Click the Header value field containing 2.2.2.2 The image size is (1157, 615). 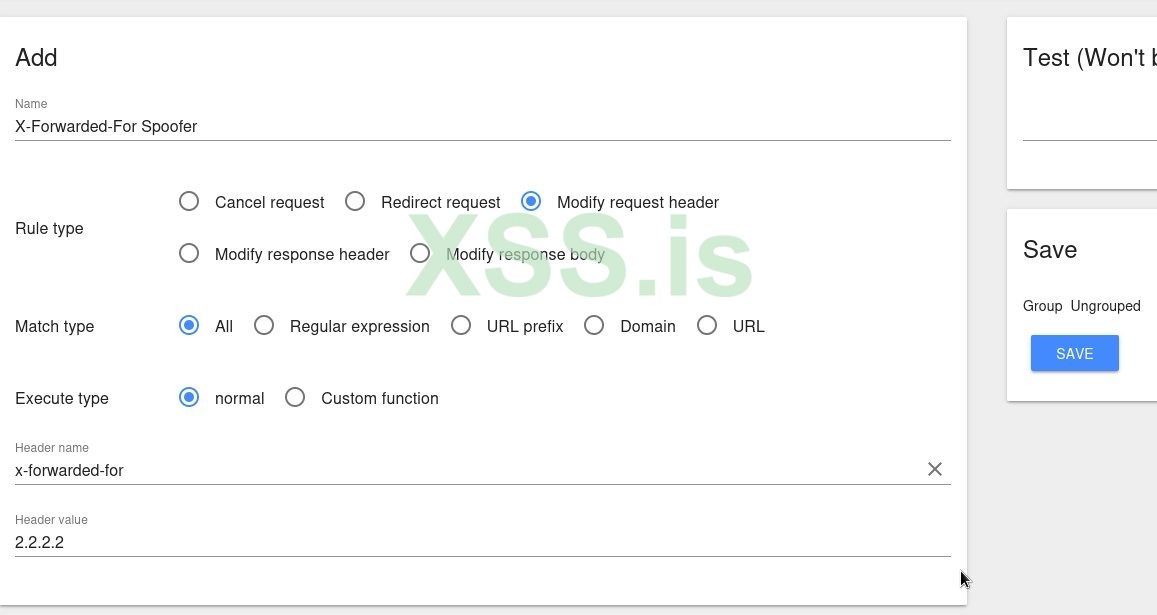point(480,542)
